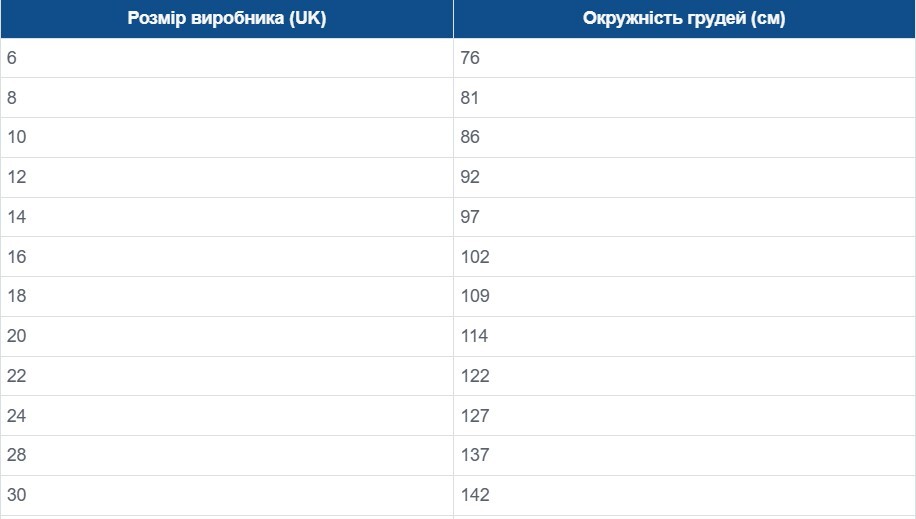Screen dimensions: 916x519
Task: Select the UK size 20 cell
Action: click(16, 336)
